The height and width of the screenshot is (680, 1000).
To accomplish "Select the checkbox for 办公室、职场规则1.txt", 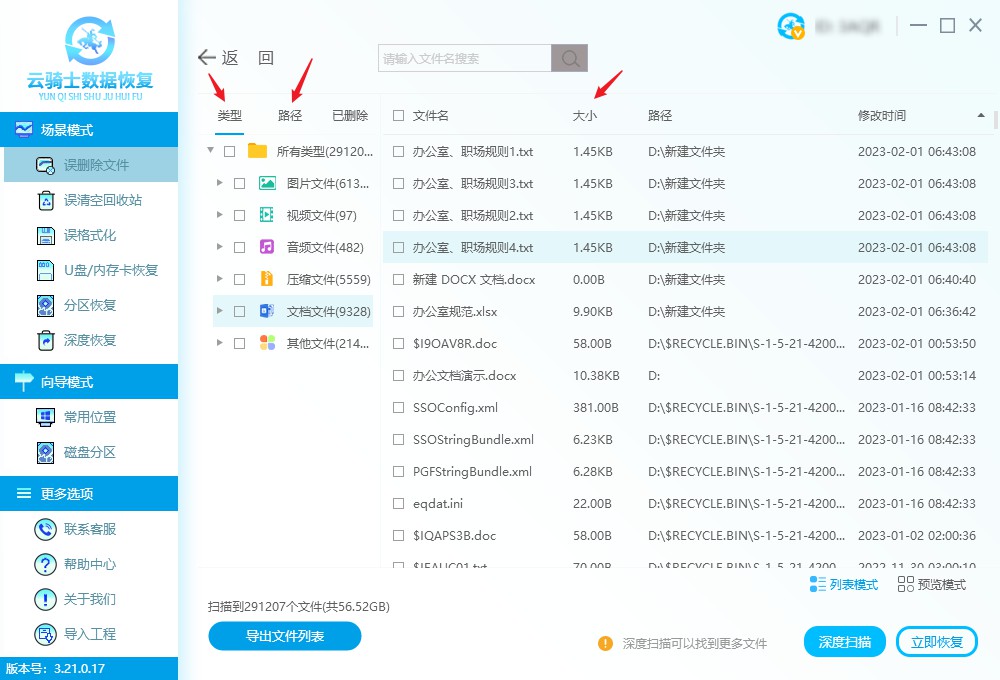I will click(x=396, y=151).
